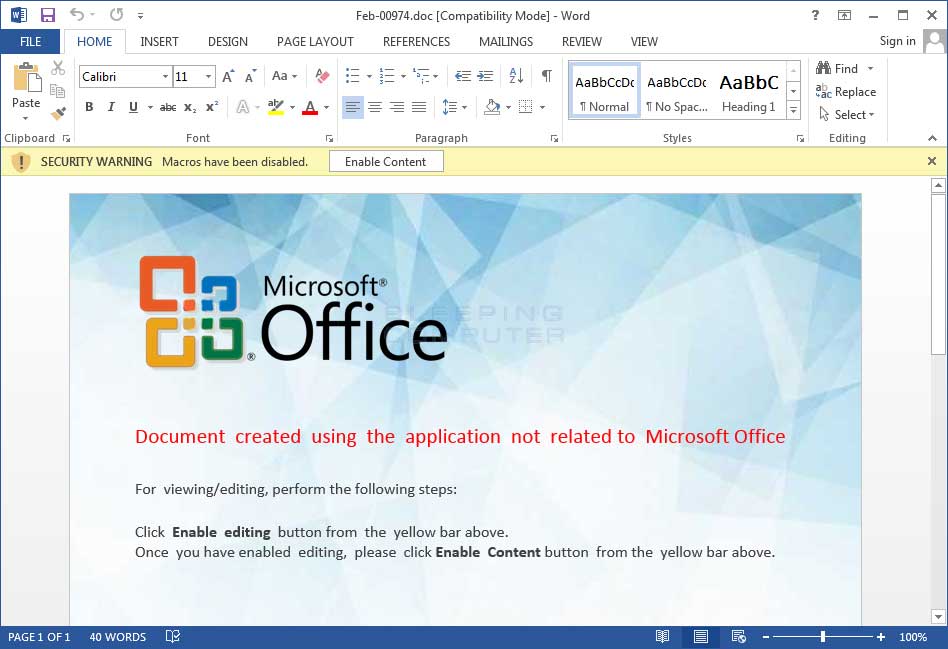Click the Bullets list icon

tap(352, 76)
